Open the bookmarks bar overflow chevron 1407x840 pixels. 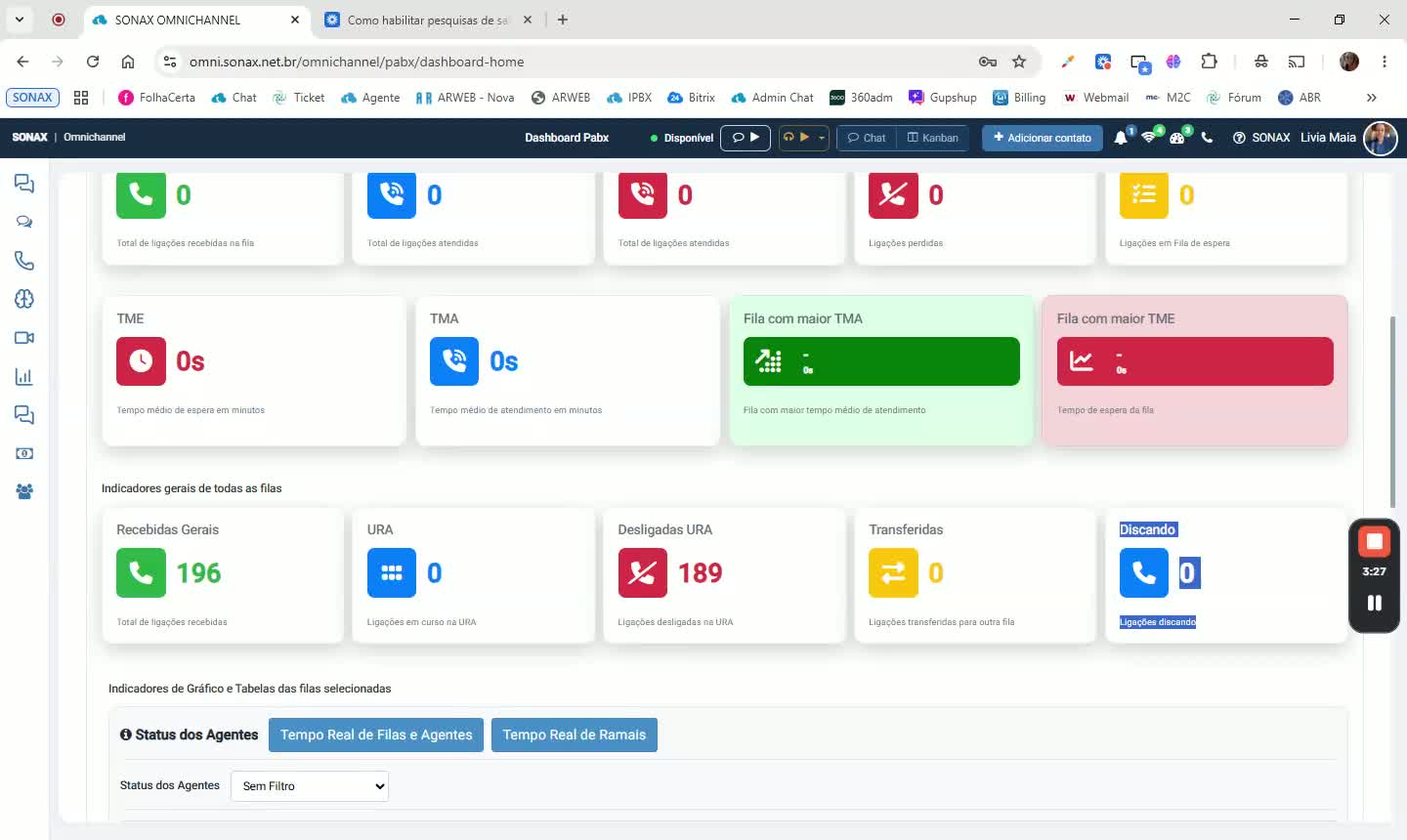pyautogui.click(x=1371, y=98)
